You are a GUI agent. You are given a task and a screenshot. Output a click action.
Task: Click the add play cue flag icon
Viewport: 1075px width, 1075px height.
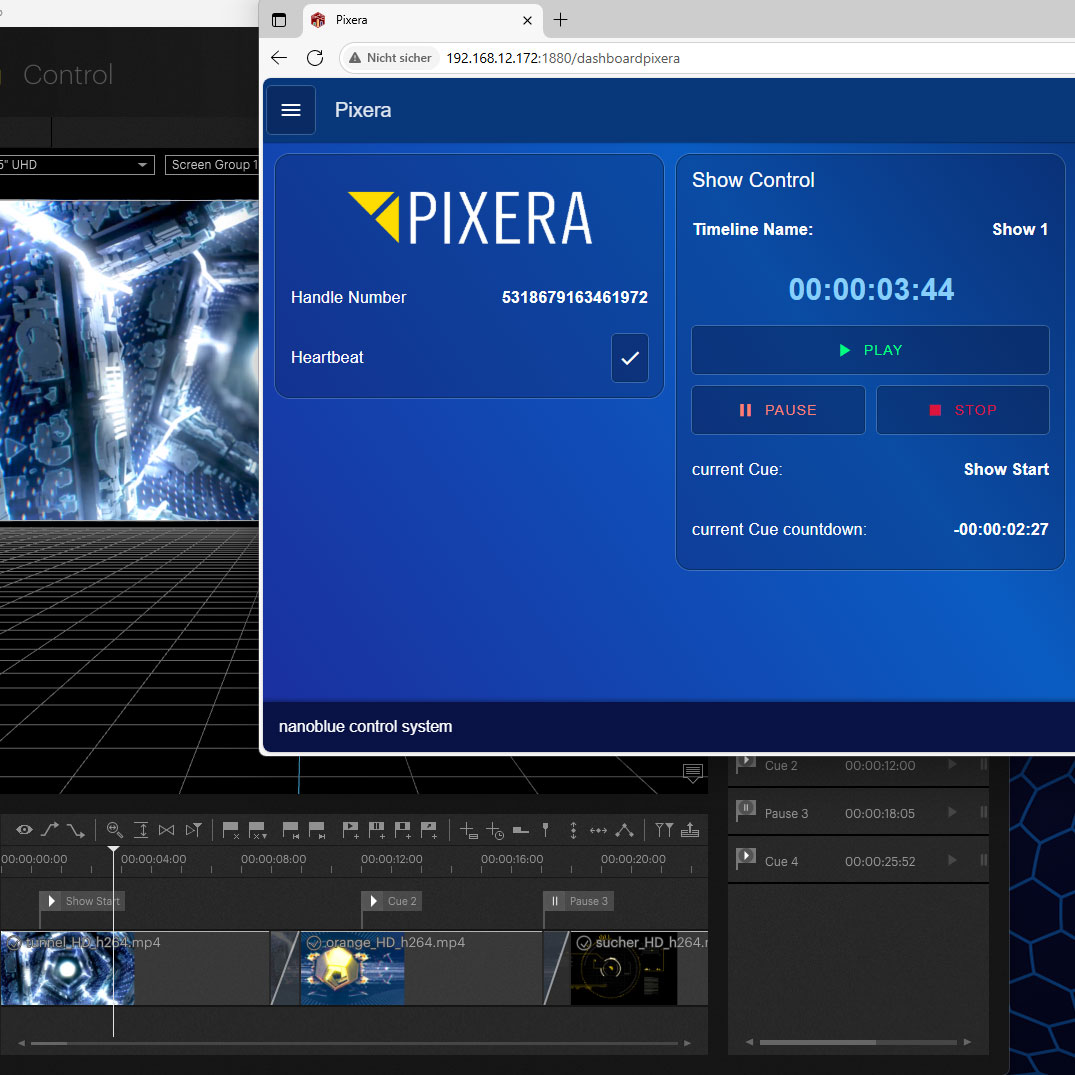coord(351,830)
